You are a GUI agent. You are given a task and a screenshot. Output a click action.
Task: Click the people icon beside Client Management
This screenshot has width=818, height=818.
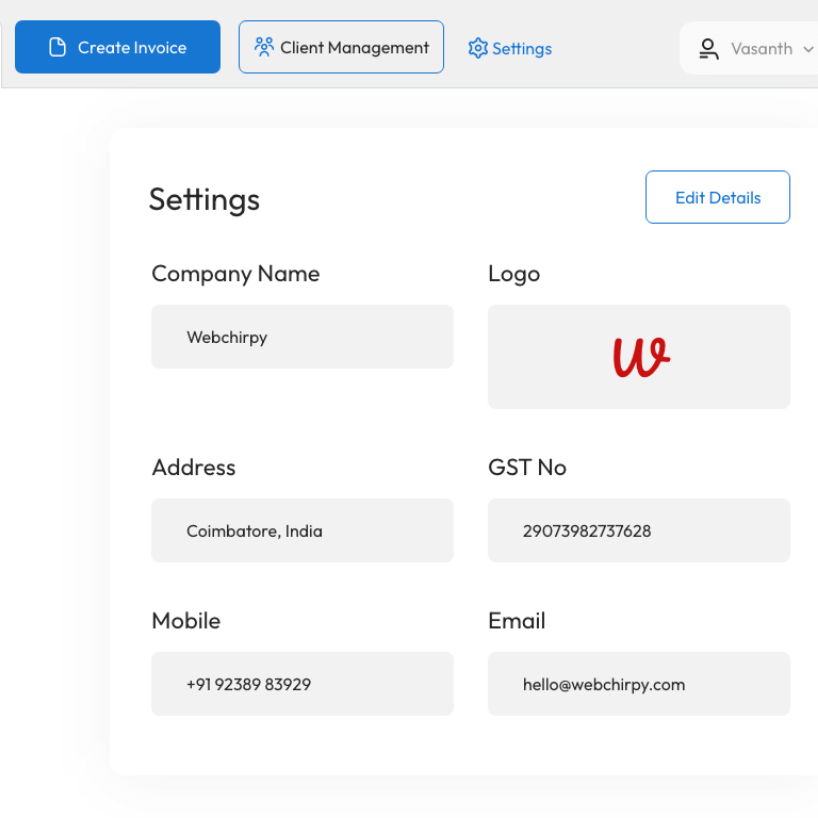click(264, 47)
